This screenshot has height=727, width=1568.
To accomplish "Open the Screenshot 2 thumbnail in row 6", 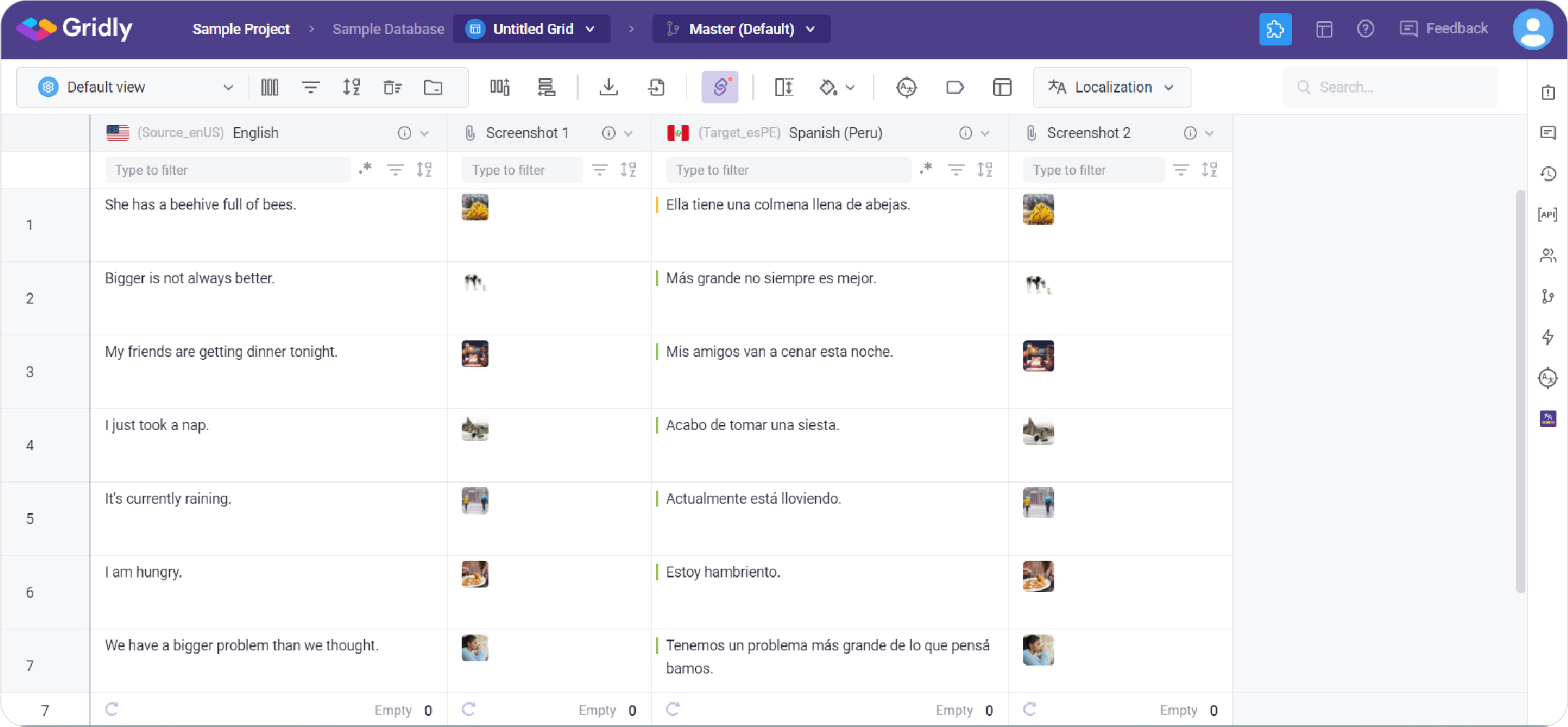I will click(1038, 576).
